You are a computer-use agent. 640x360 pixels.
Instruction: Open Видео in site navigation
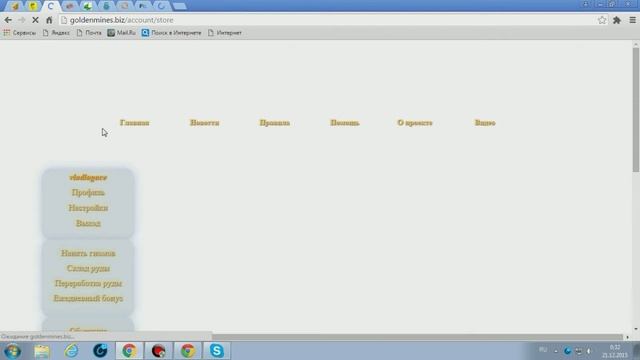point(485,122)
